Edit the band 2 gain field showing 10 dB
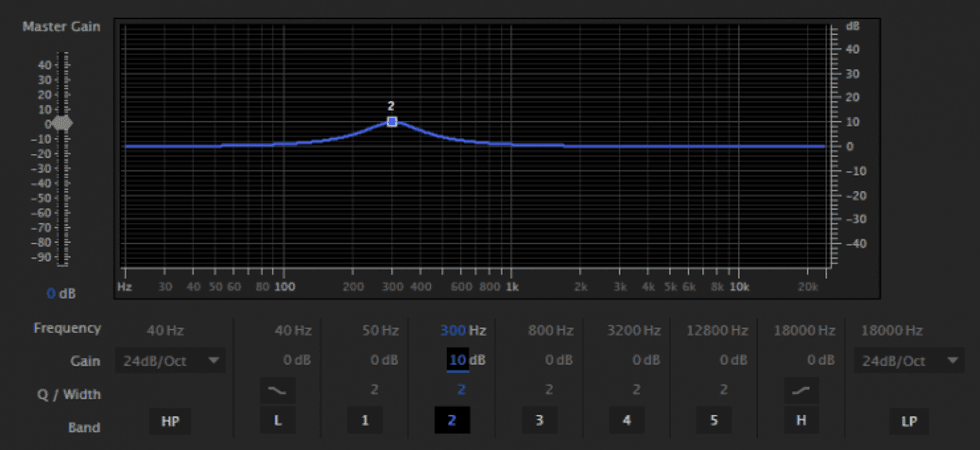The height and width of the screenshot is (450, 980). click(458, 360)
